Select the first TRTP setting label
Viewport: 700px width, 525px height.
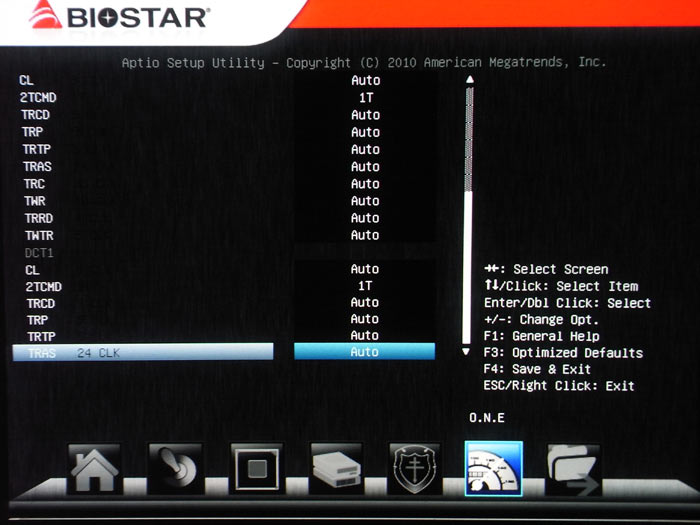(37, 149)
